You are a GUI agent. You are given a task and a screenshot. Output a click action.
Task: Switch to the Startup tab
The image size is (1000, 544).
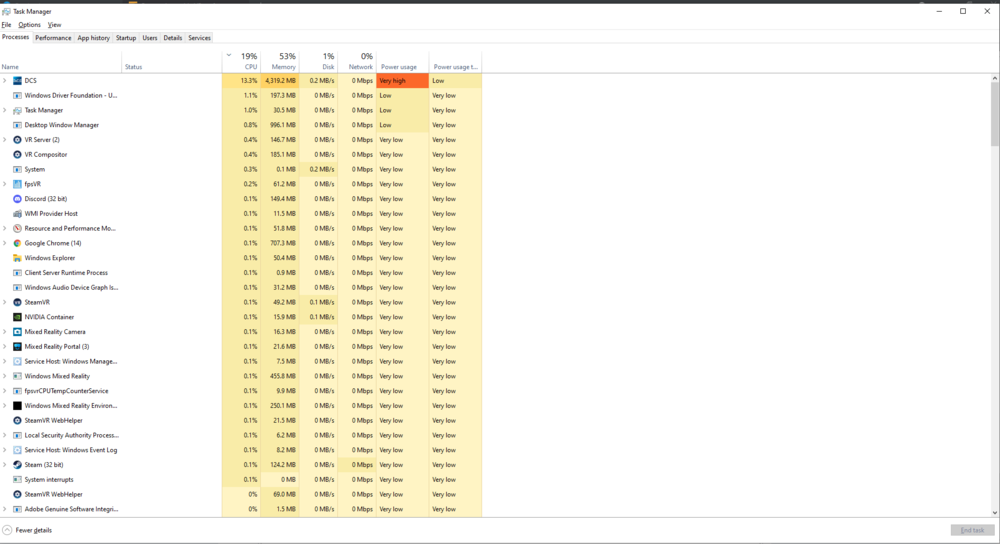click(x=126, y=38)
